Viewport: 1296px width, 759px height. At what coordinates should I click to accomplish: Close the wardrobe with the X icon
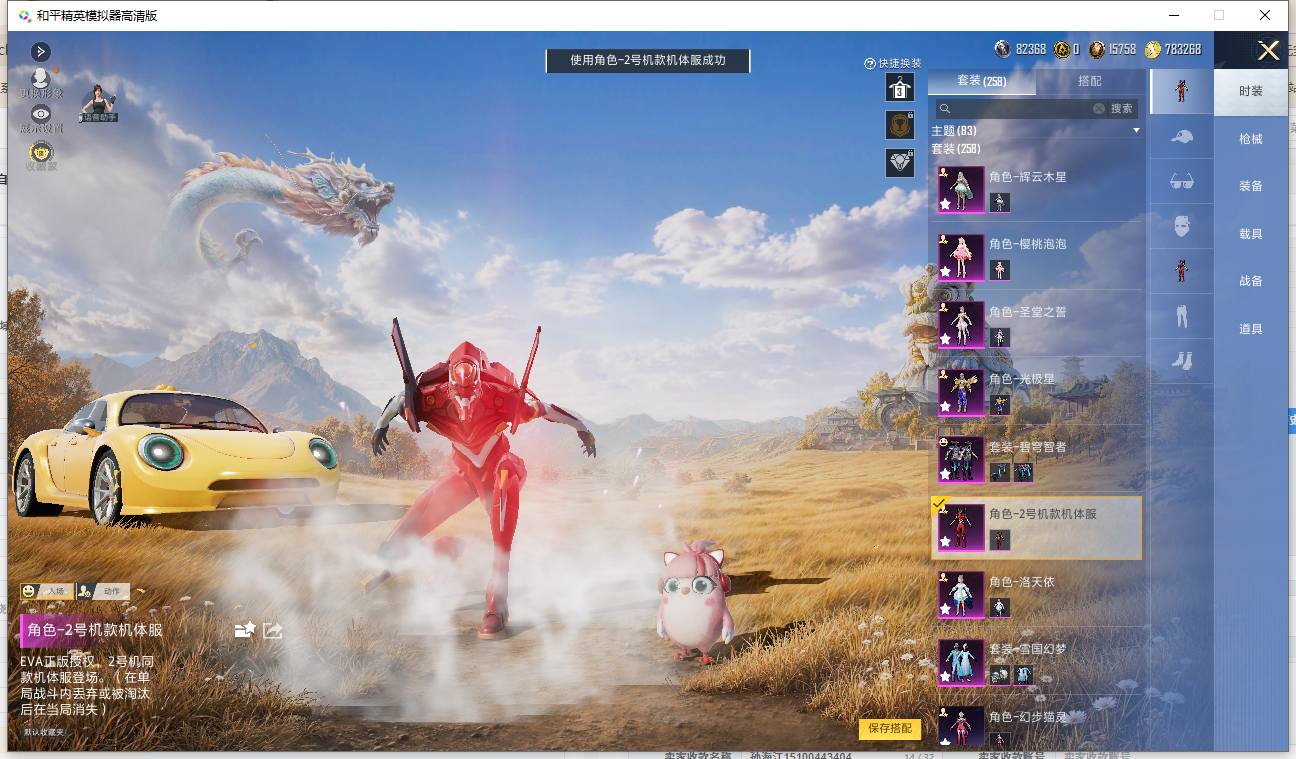click(1269, 51)
